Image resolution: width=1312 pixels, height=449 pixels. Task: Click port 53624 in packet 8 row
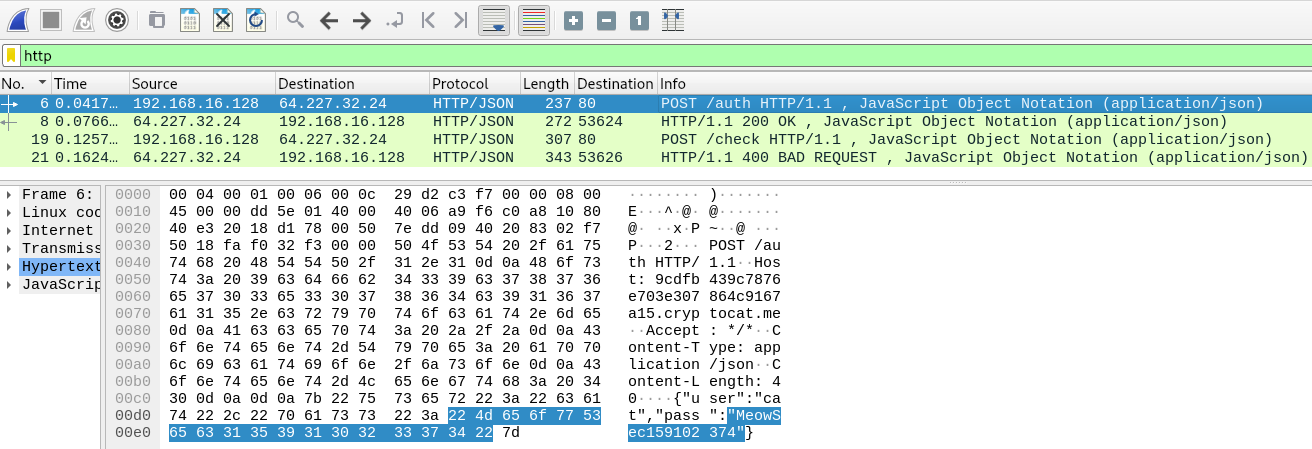(598, 121)
